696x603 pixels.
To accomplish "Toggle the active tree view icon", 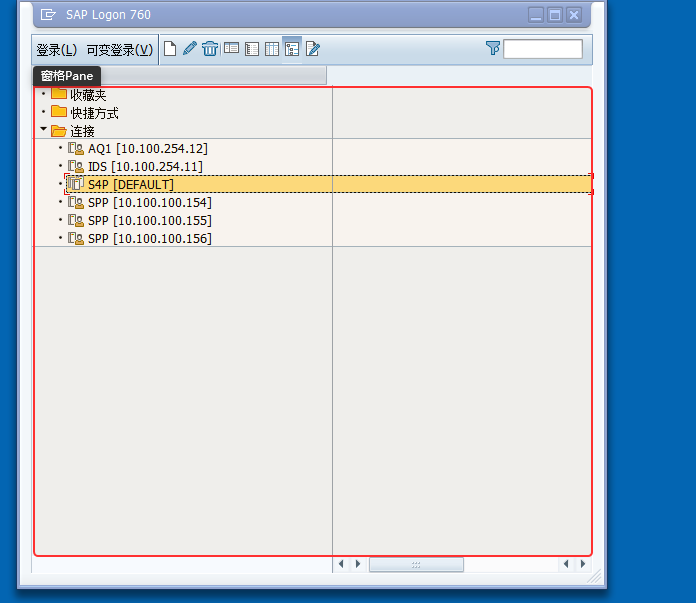I will click(292, 49).
